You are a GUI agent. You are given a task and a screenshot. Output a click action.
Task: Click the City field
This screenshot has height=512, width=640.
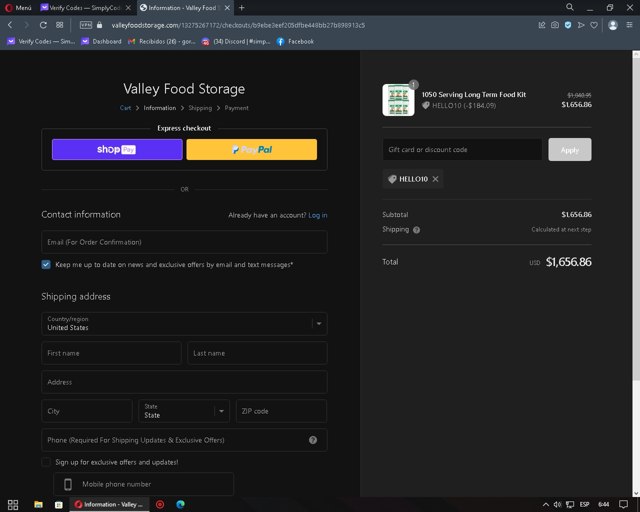tap(87, 411)
